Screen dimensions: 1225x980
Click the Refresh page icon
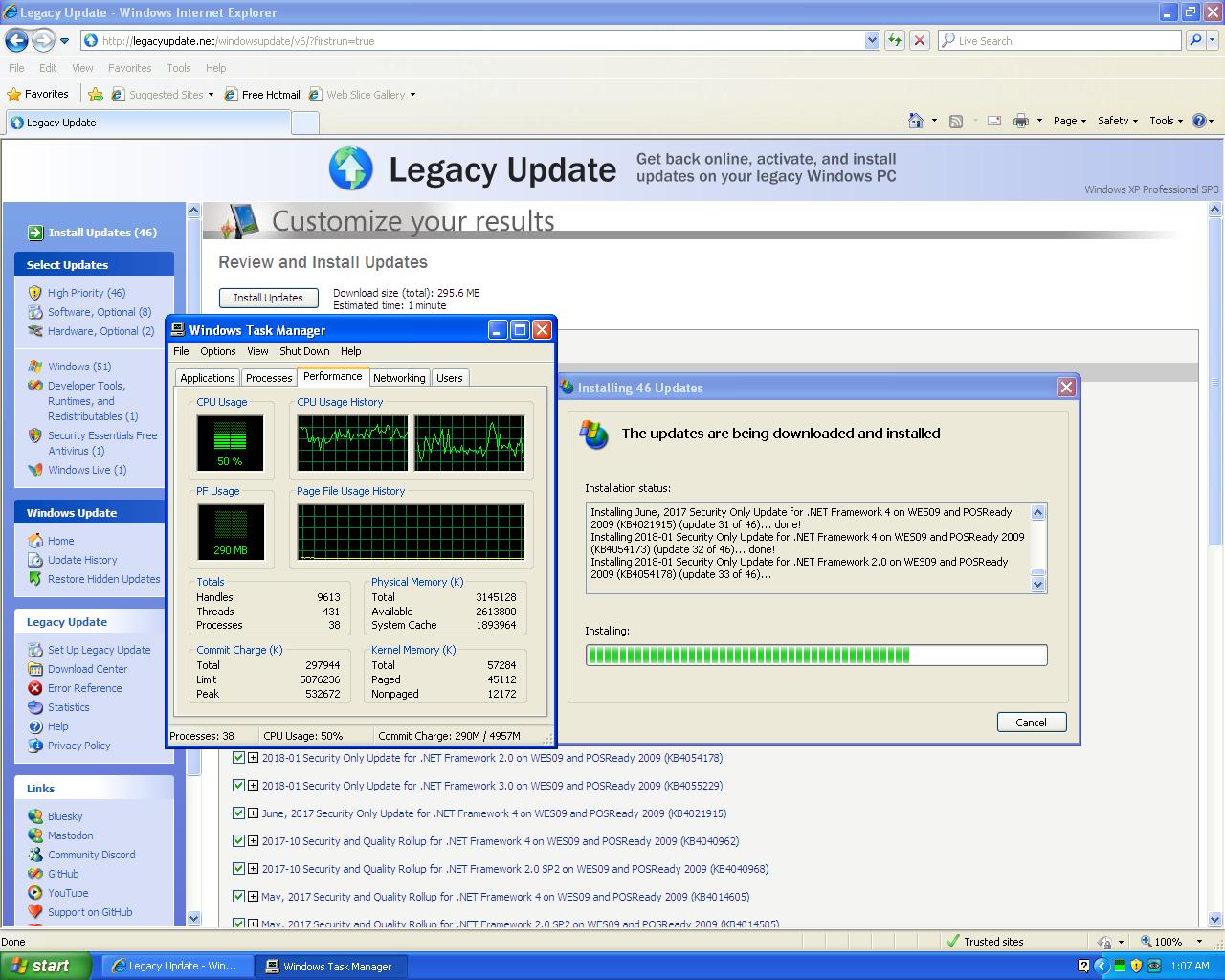(895, 40)
